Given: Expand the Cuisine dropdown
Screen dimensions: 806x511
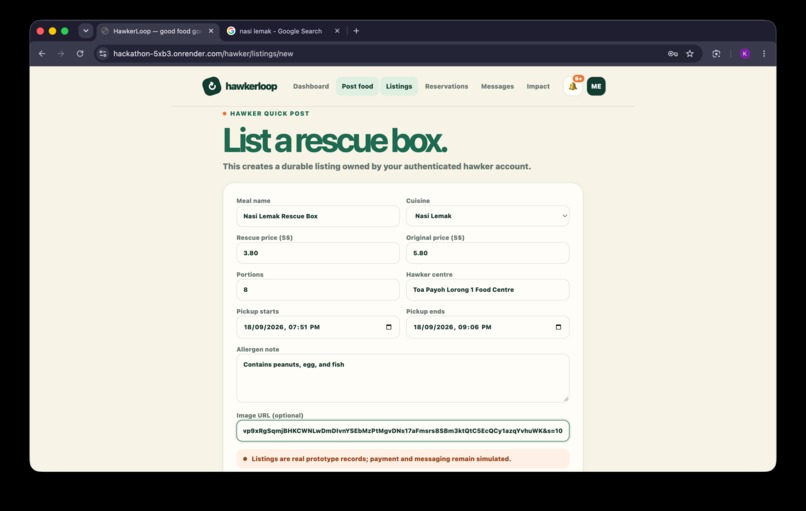Looking at the screenshot, I should click(488, 216).
